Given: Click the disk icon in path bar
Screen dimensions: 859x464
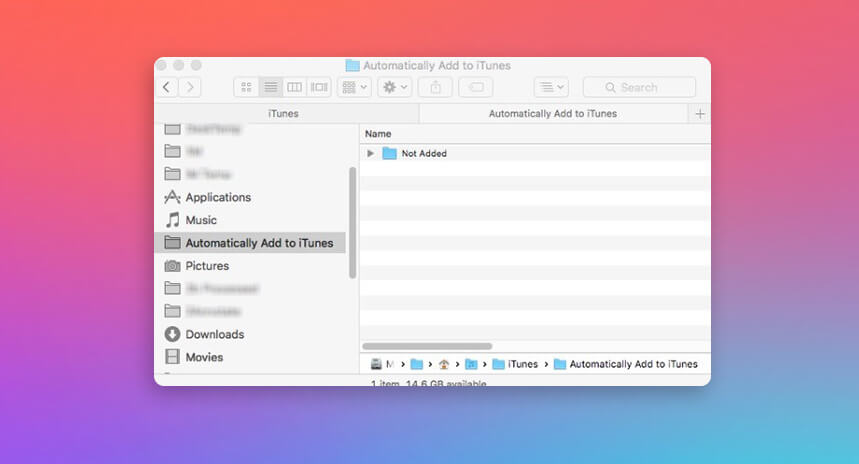Looking at the screenshot, I should point(376,364).
